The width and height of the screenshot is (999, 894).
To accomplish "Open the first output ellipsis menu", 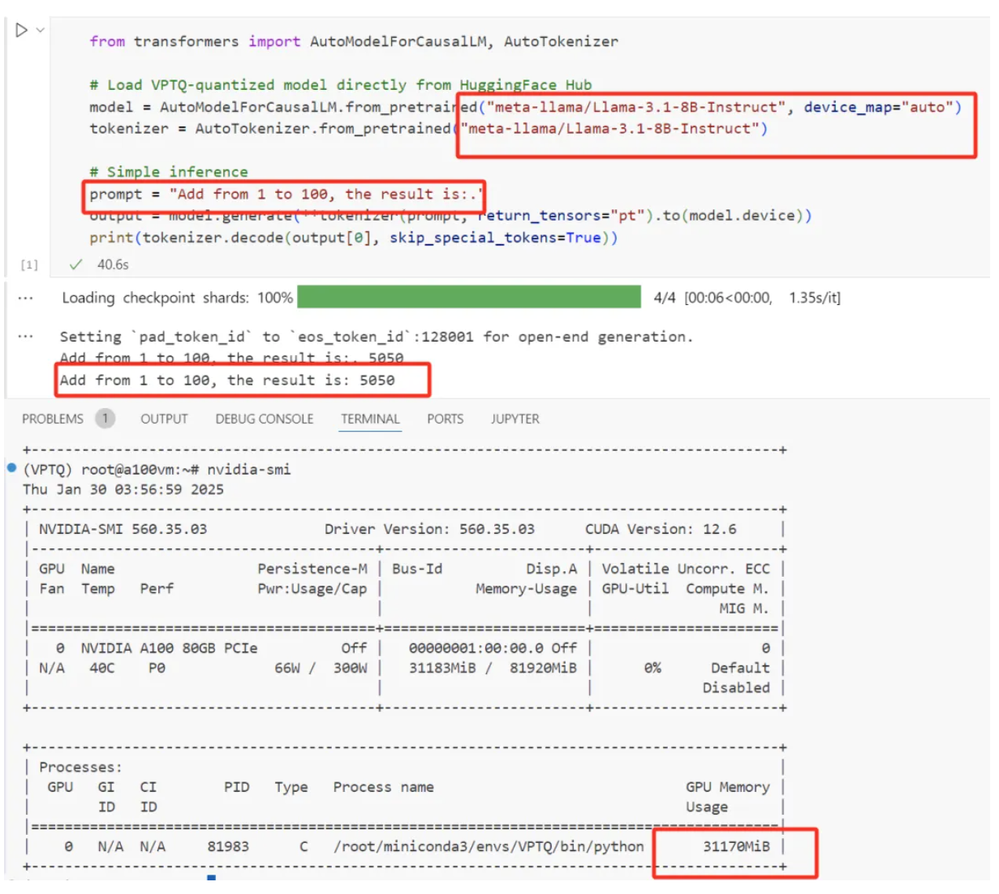I will coord(25,298).
